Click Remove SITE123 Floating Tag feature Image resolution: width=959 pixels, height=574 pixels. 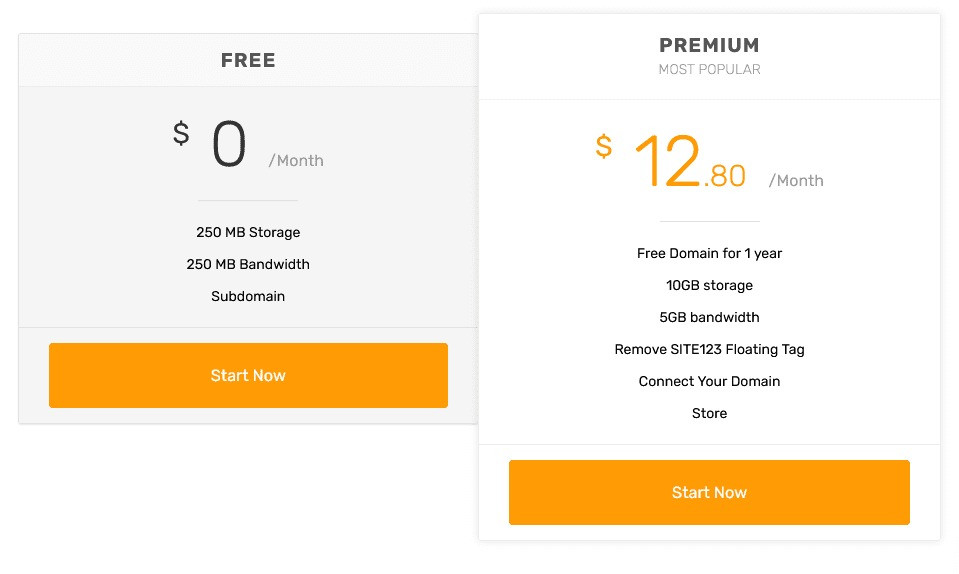[709, 349]
